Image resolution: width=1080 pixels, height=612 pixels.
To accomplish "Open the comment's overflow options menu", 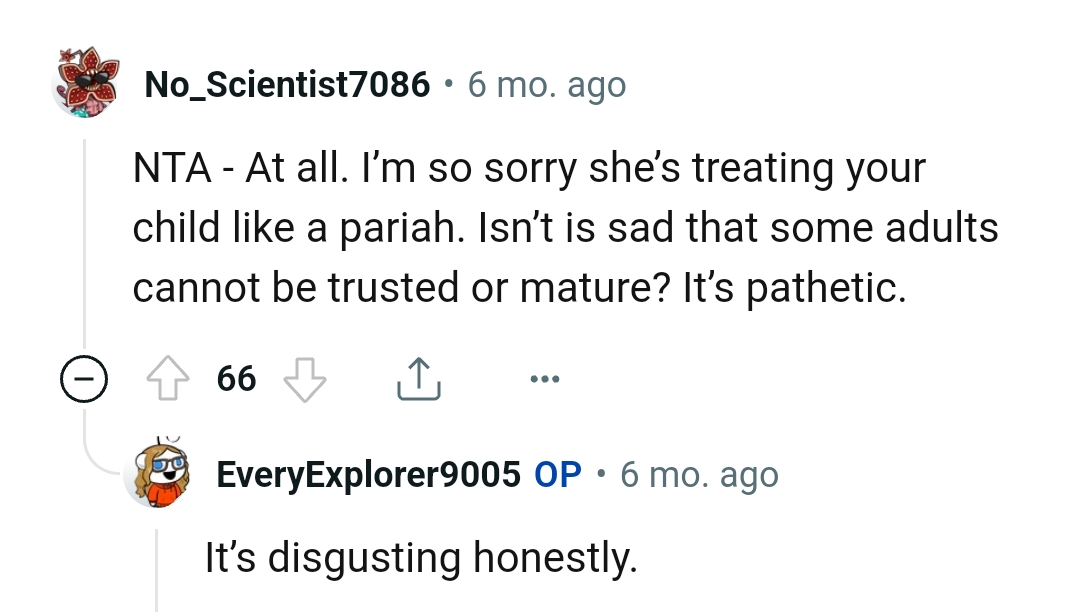I will [x=545, y=378].
